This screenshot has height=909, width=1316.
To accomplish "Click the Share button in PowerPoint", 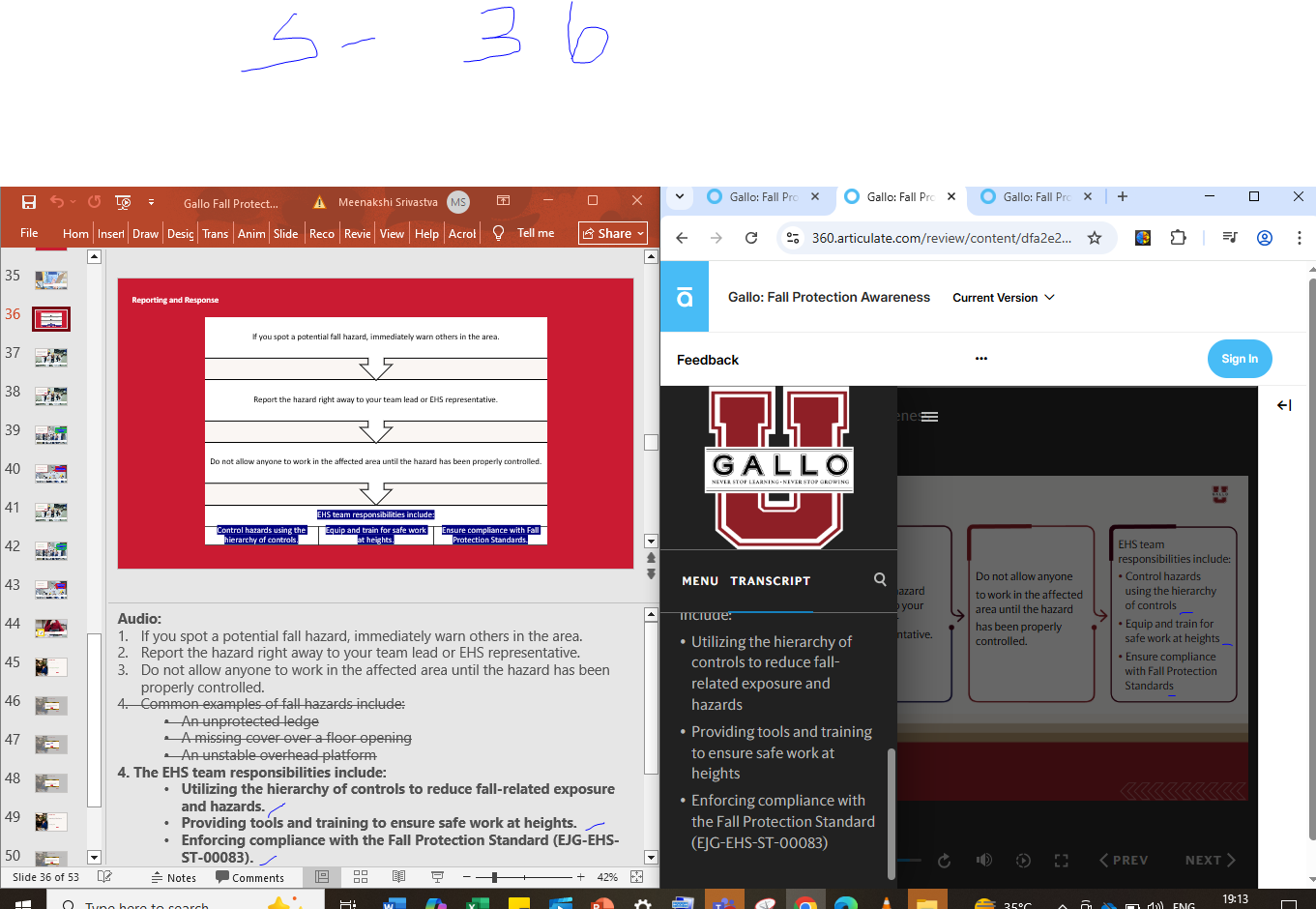I will pyautogui.click(x=613, y=233).
